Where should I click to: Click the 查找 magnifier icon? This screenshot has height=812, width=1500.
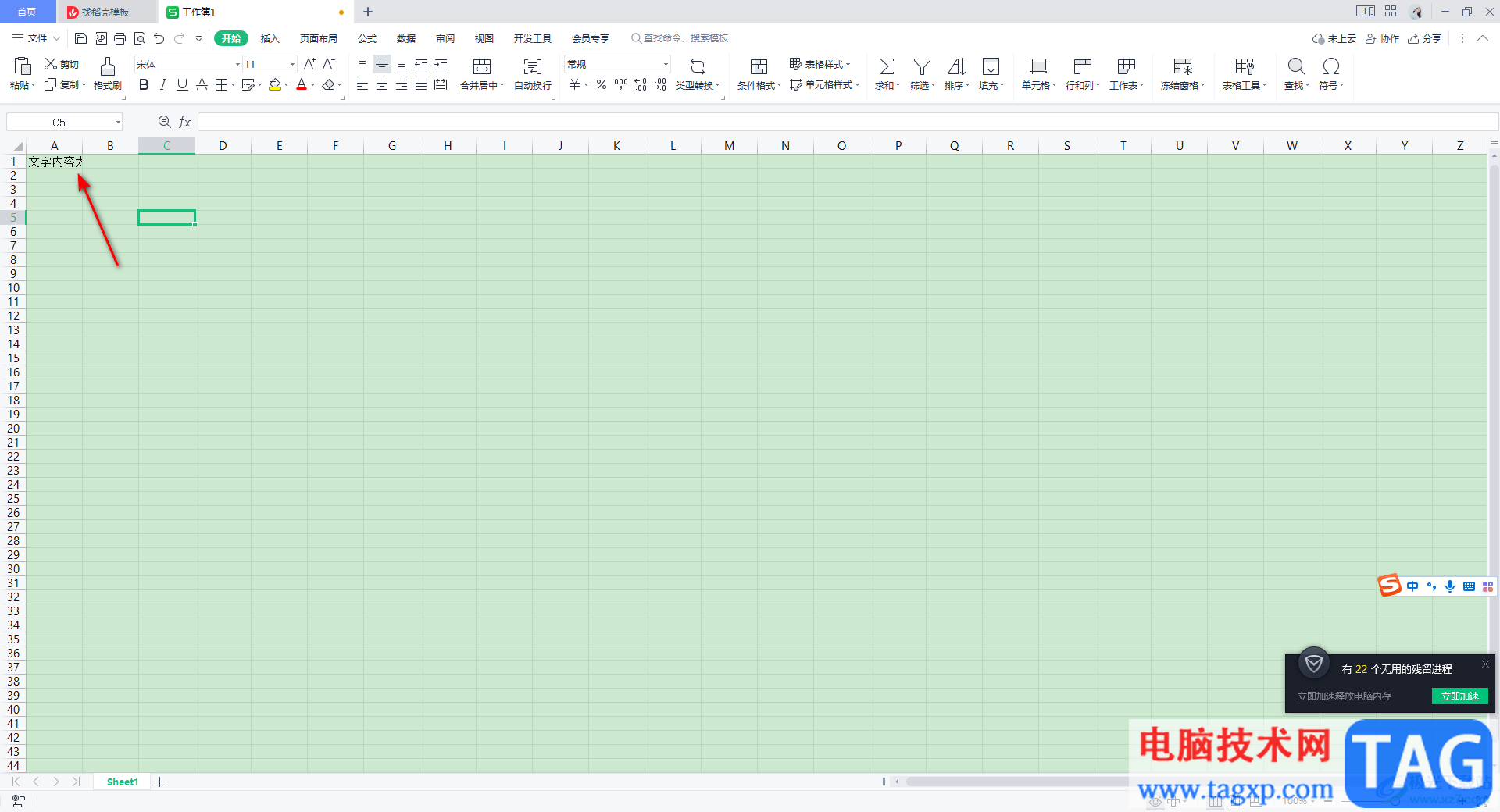point(1296,66)
